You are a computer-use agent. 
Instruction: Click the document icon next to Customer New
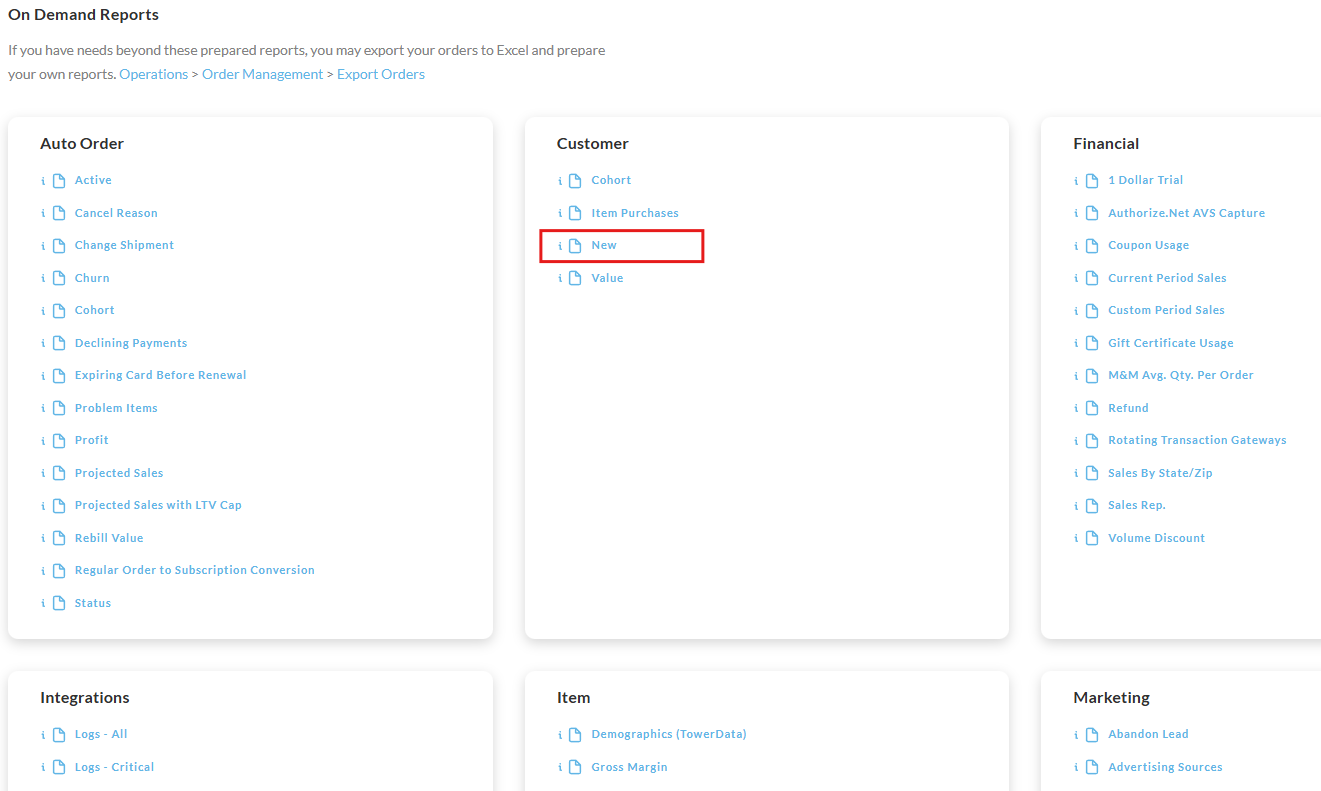575,245
